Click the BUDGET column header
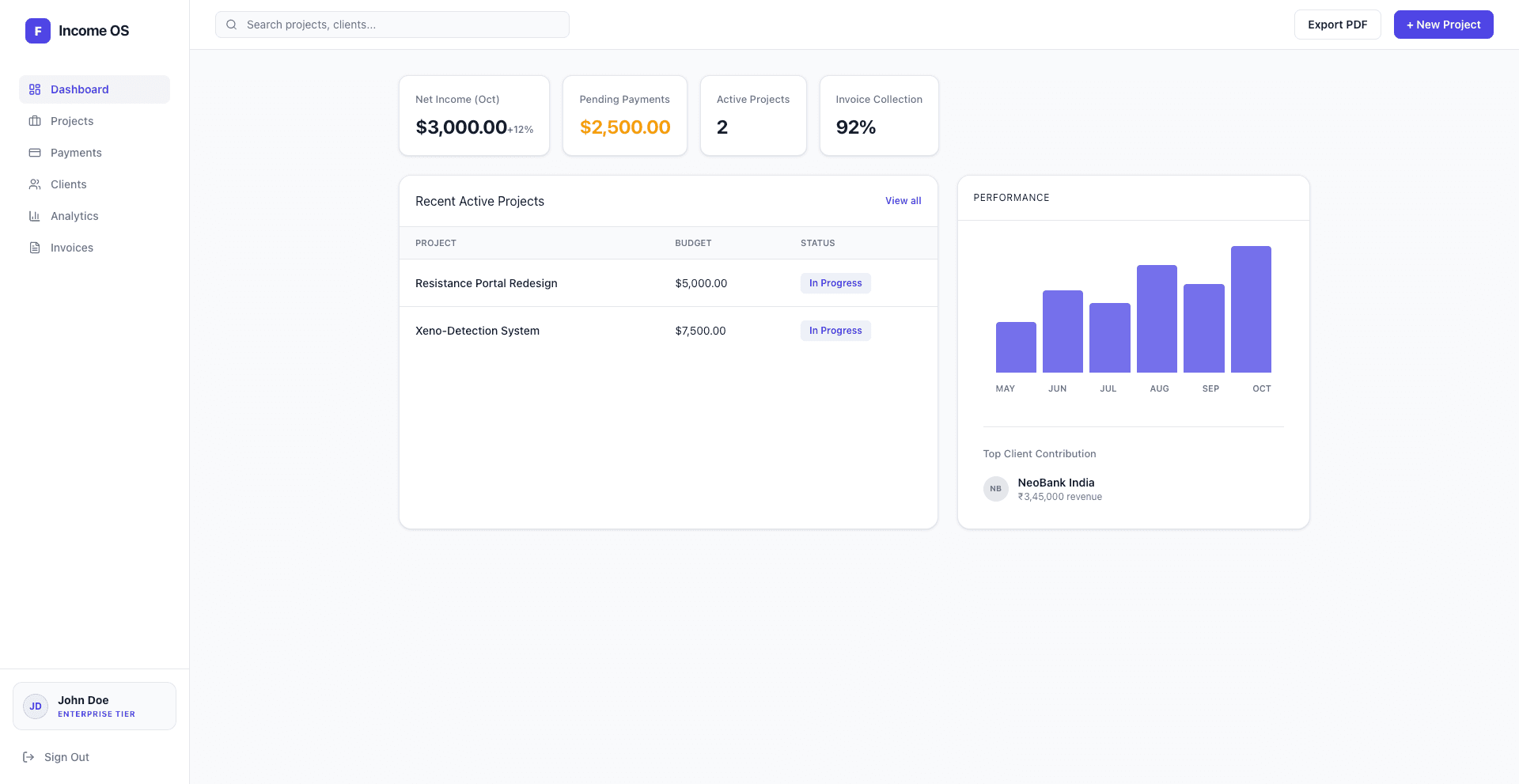This screenshot has width=1519, height=784. [x=693, y=243]
